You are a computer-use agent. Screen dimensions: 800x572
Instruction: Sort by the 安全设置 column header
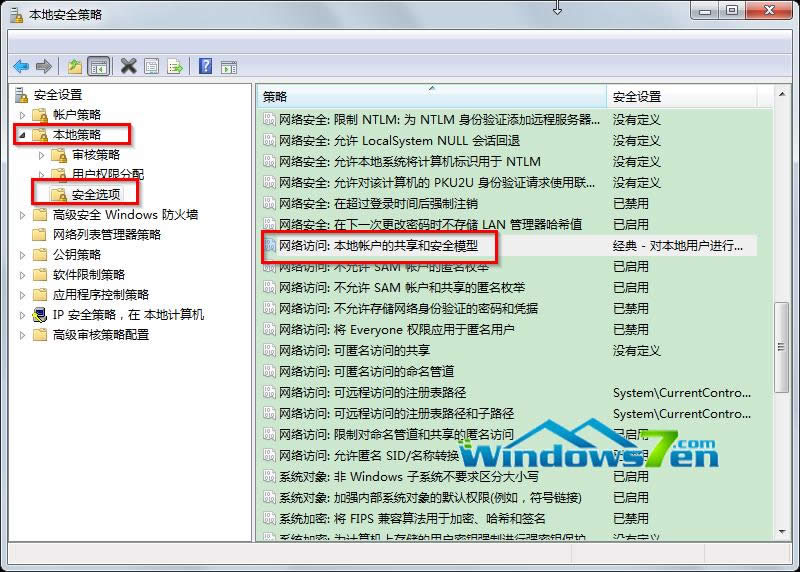click(x=680, y=97)
